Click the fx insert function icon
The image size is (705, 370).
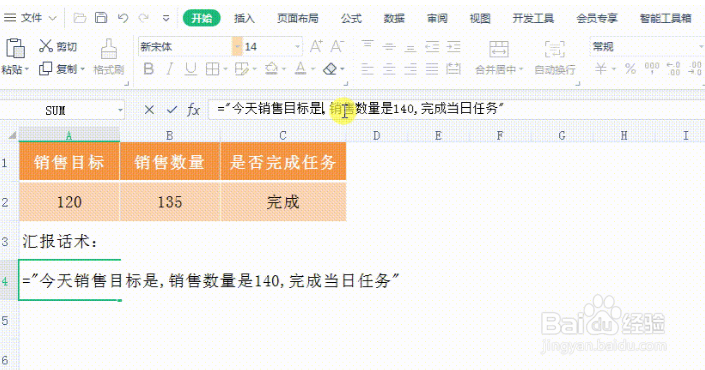pyautogui.click(x=193, y=109)
